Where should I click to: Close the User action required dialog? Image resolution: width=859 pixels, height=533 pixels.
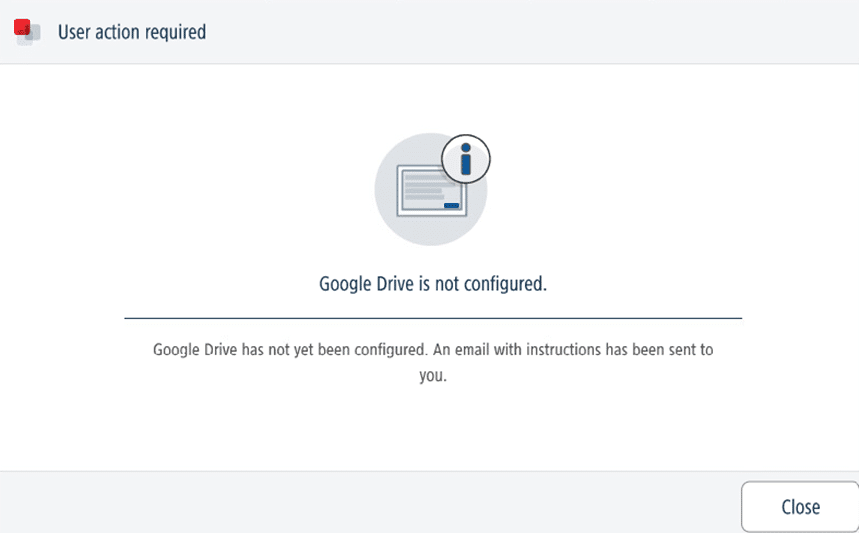click(800, 507)
